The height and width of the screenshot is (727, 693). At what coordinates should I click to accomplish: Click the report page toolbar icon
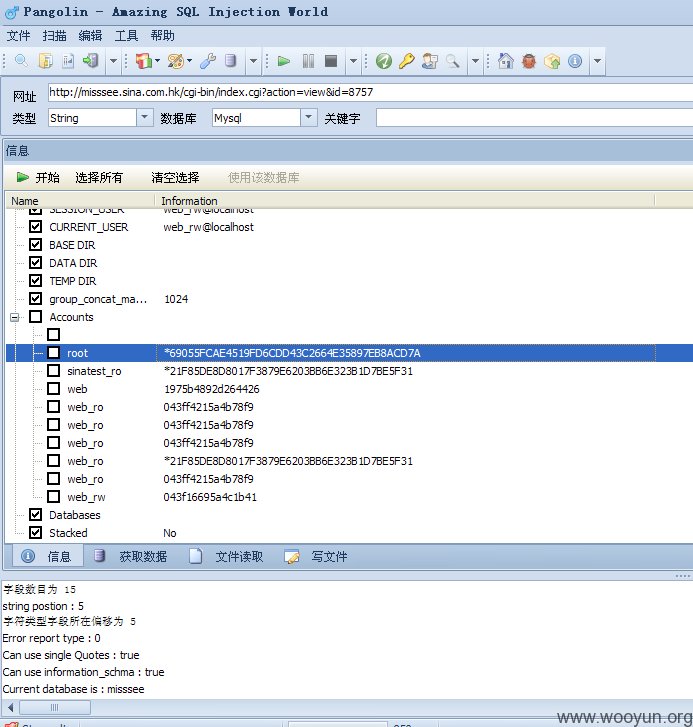pos(68,61)
